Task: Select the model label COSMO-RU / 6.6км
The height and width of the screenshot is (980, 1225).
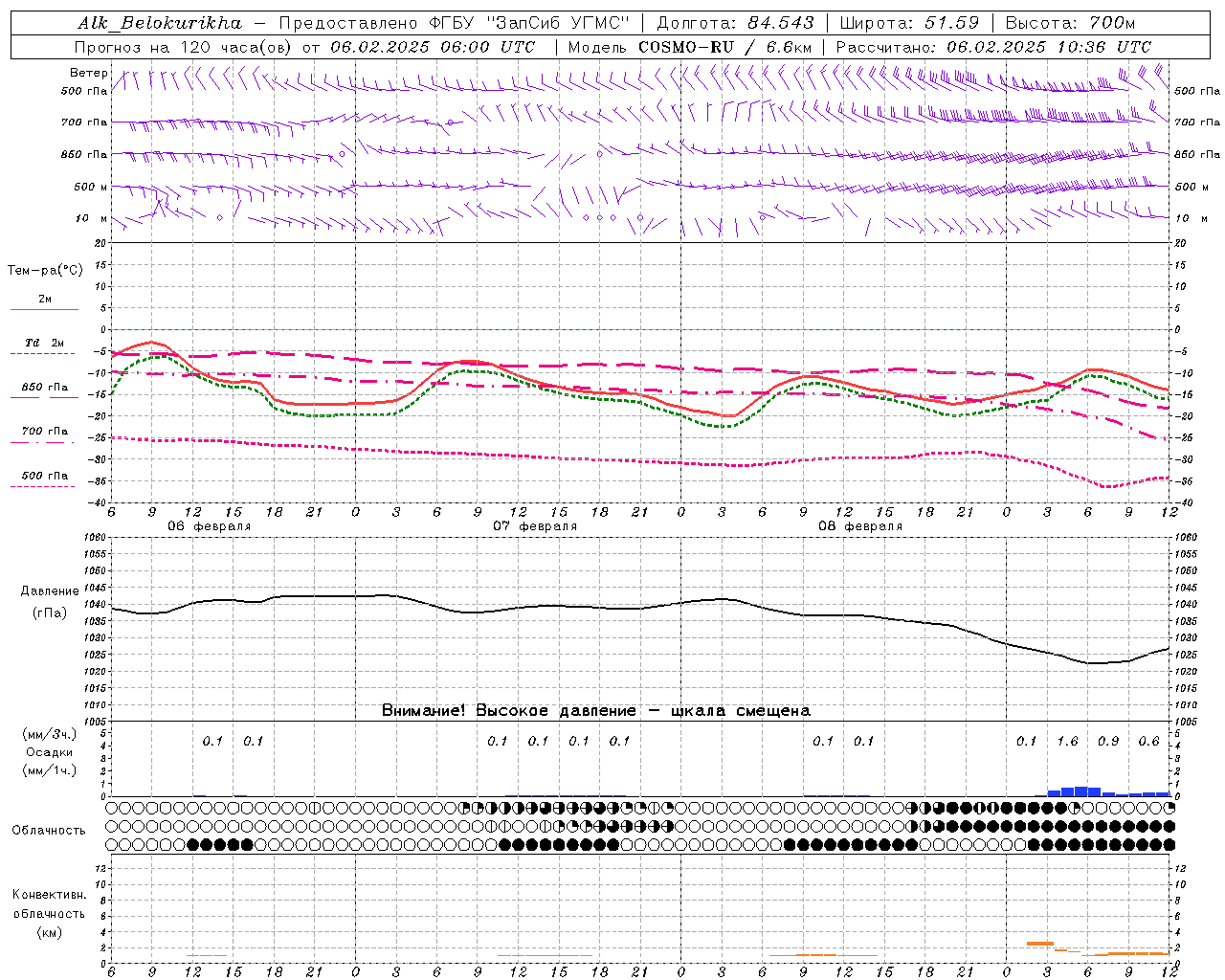Action: tap(724, 47)
